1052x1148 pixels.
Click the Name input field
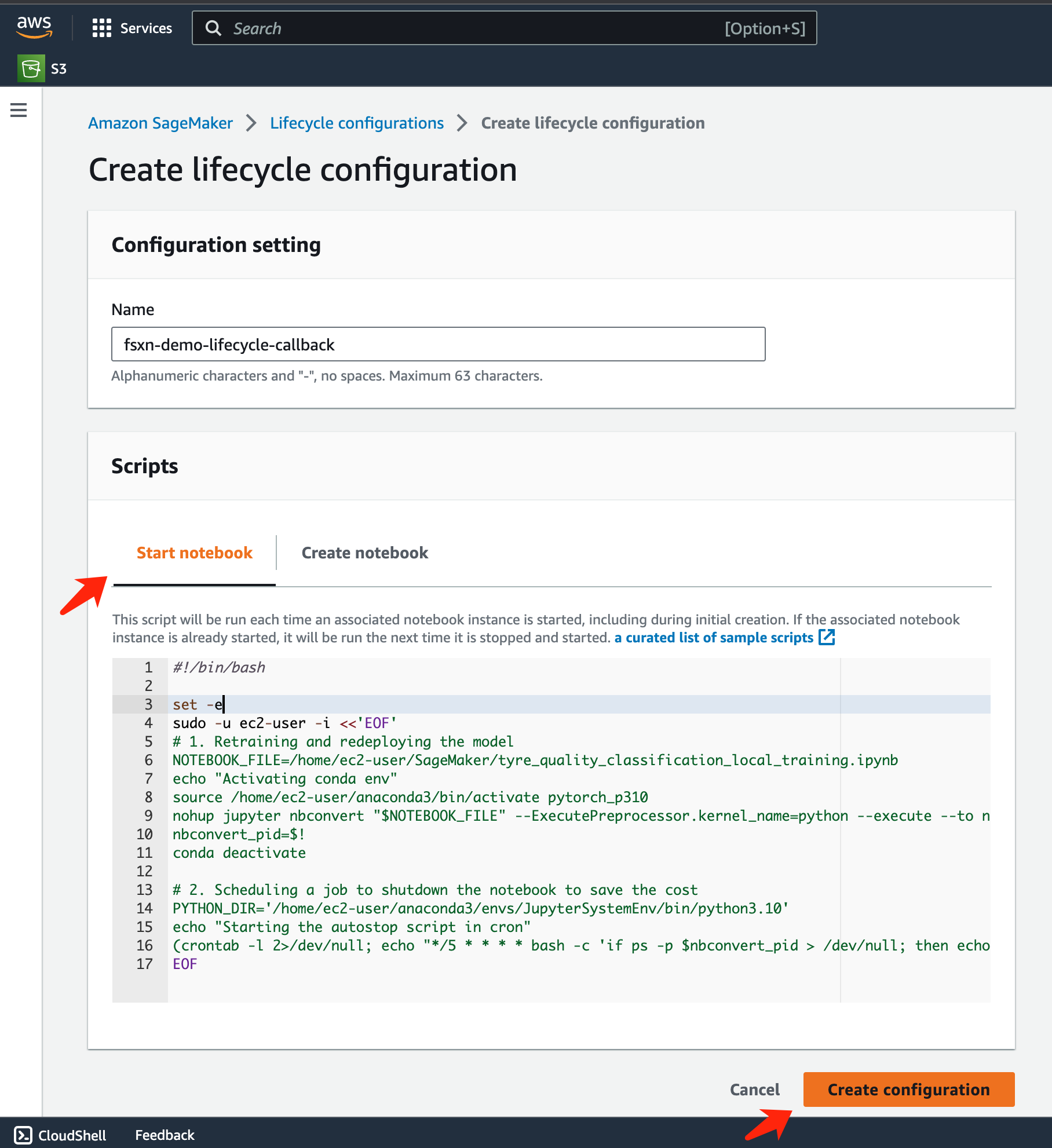[x=437, y=344]
